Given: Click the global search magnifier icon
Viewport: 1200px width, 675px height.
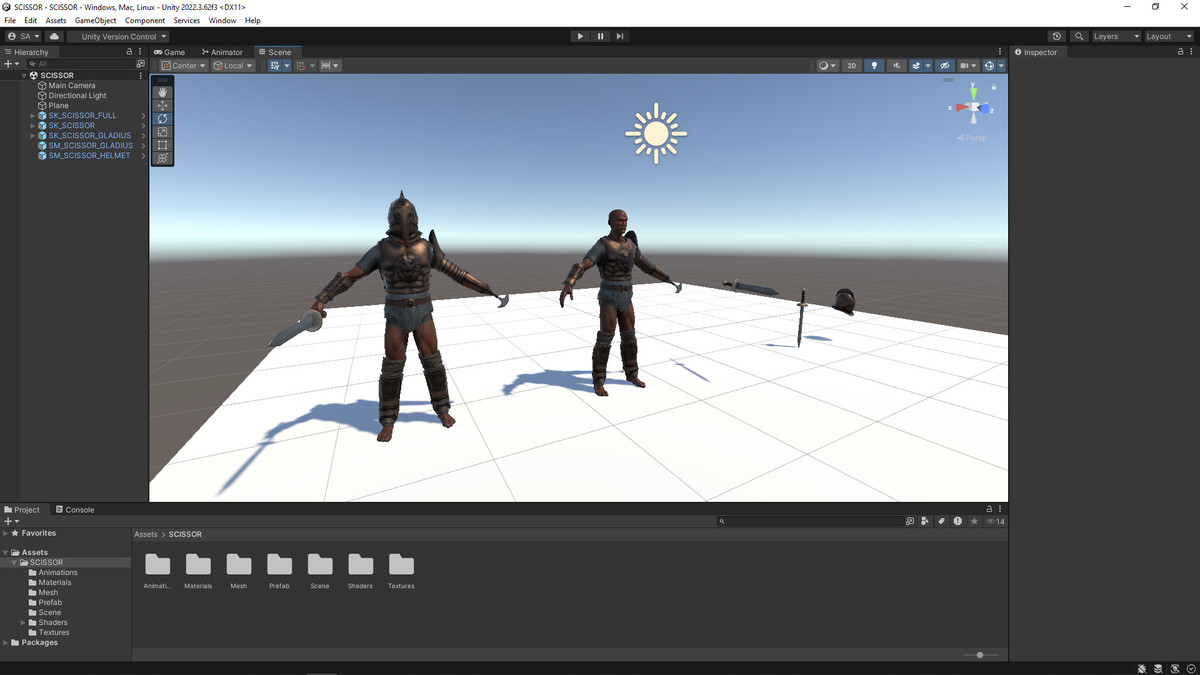Looking at the screenshot, I should (x=1079, y=36).
